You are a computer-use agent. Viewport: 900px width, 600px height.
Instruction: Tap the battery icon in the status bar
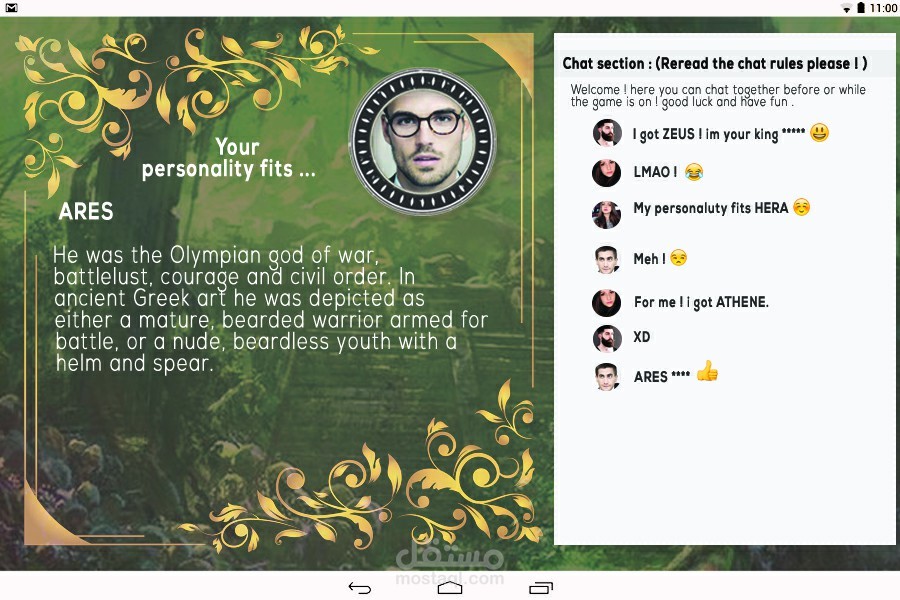coord(860,7)
